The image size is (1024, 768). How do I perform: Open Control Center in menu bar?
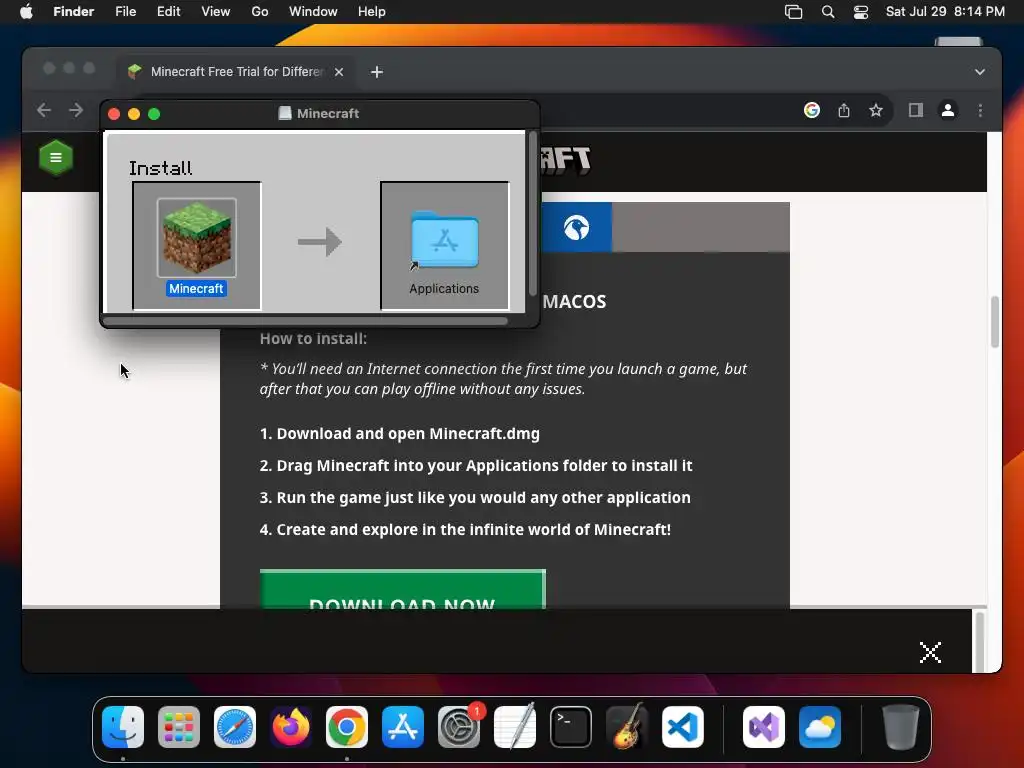coord(861,12)
